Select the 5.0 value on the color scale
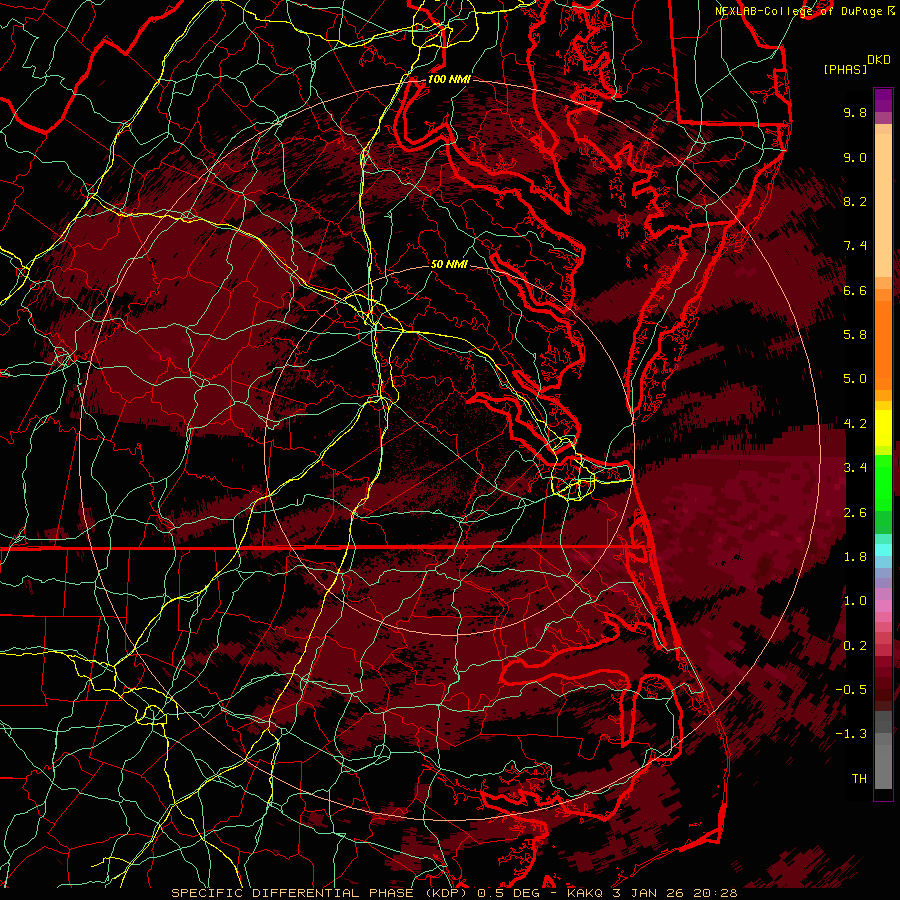The height and width of the screenshot is (900, 900). tap(855, 379)
